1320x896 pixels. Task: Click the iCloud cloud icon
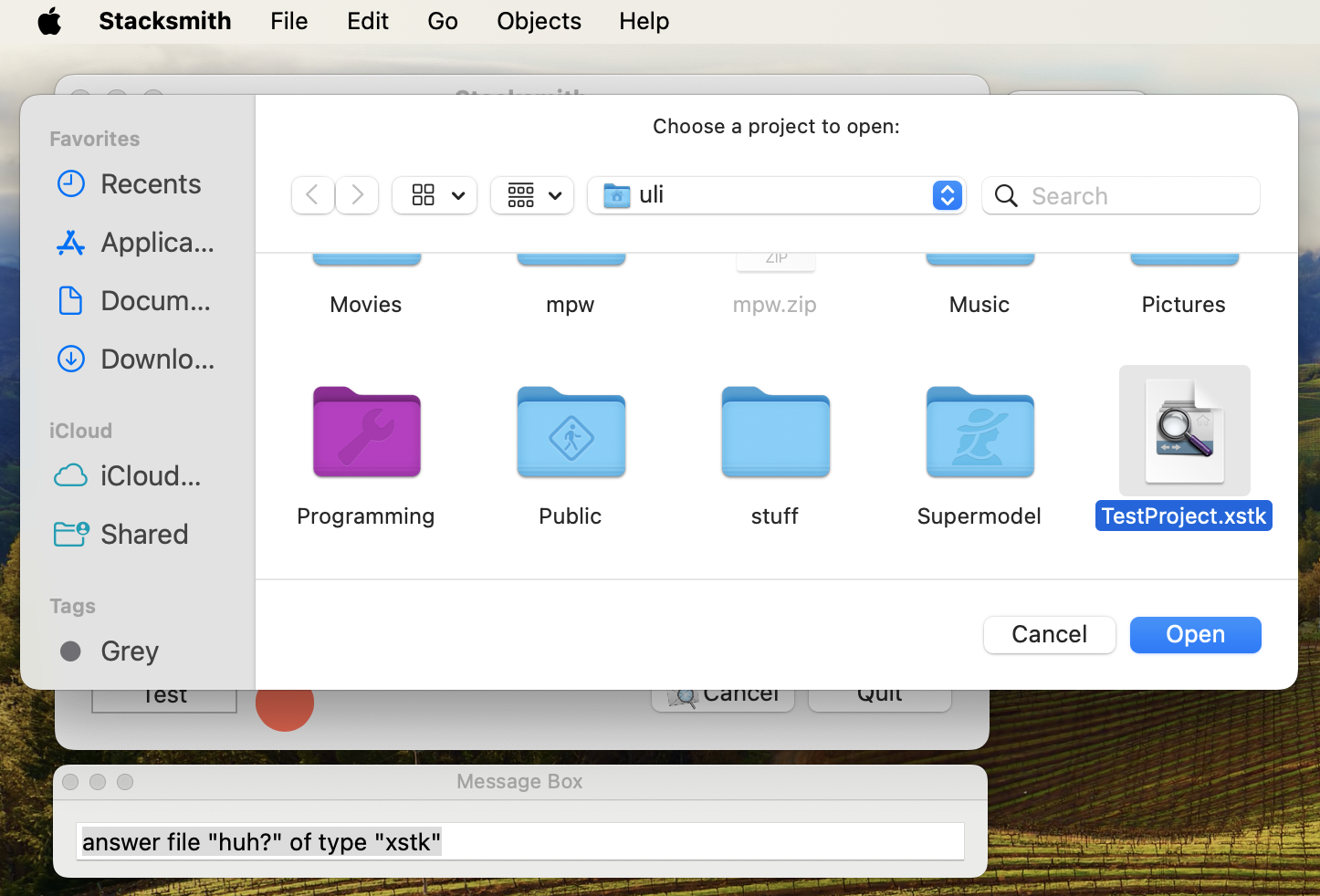(70, 475)
